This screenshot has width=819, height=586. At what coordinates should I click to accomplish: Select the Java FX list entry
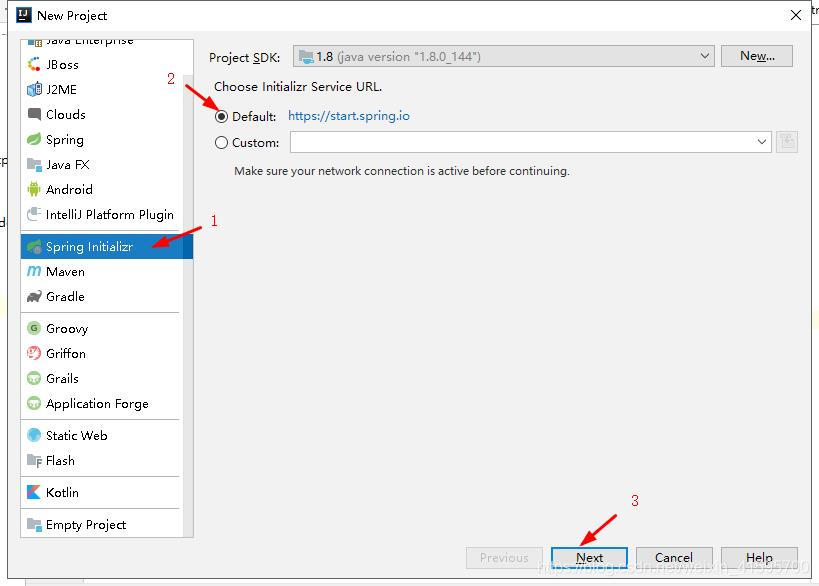point(102,165)
